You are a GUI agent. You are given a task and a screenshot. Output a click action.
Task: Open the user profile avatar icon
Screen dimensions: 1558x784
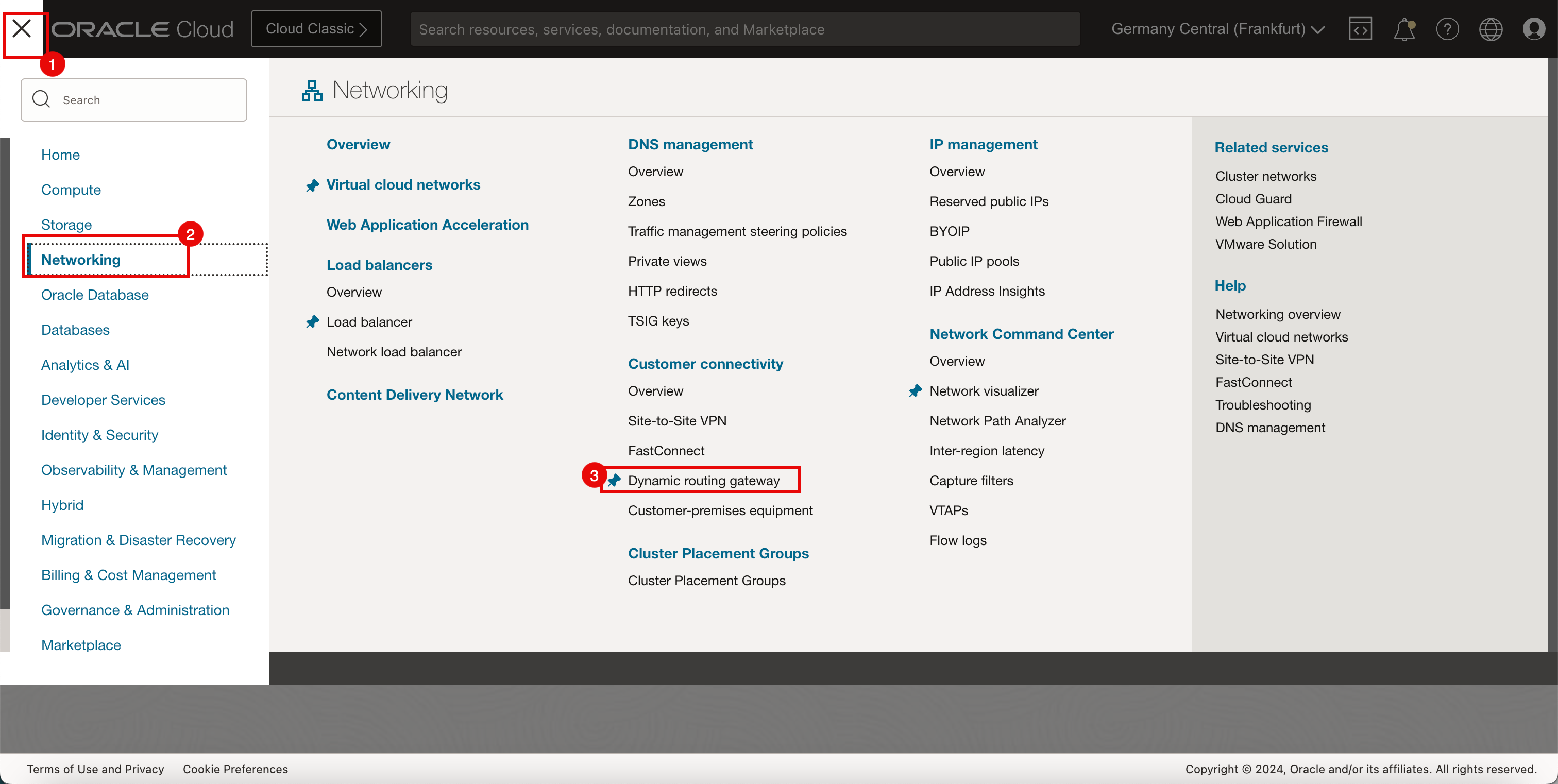click(x=1533, y=29)
